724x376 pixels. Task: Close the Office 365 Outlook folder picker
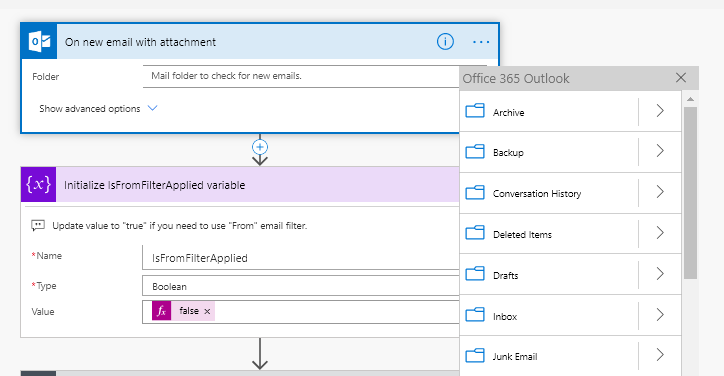(x=681, y=78)
